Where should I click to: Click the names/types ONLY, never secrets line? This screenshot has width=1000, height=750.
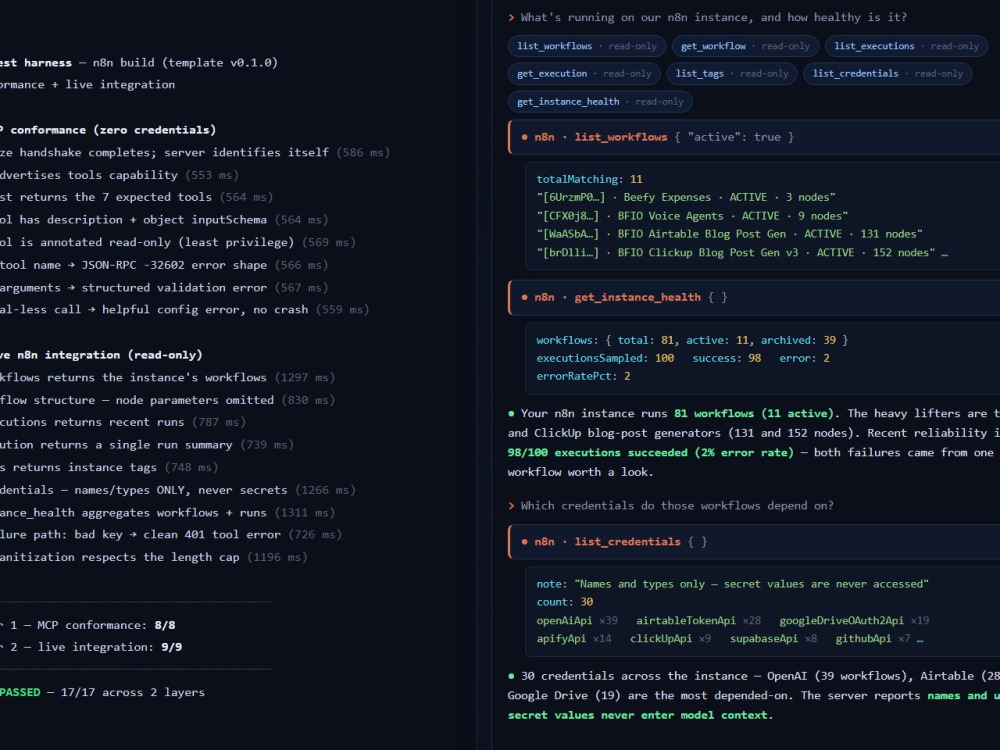(178, 490)
